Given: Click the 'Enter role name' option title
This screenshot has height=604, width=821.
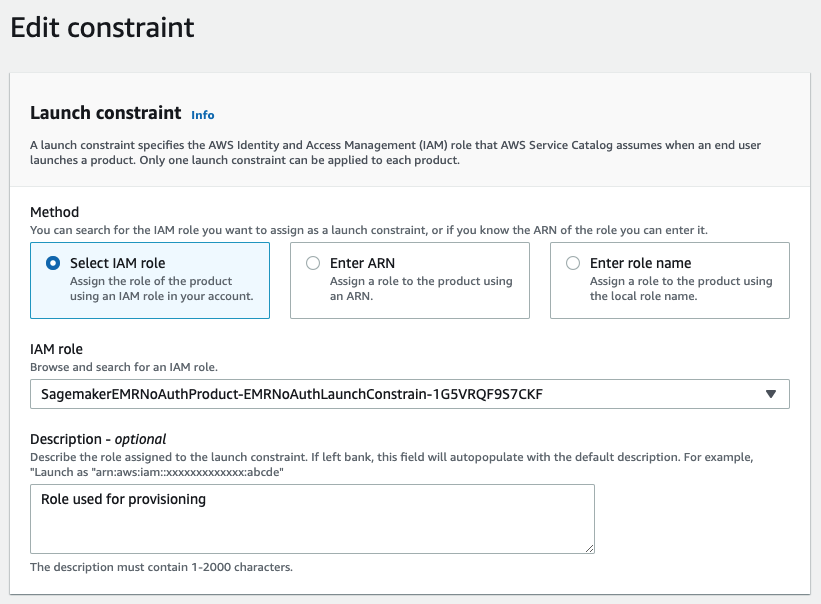Looking at the screenshot, I should (640, 263).
